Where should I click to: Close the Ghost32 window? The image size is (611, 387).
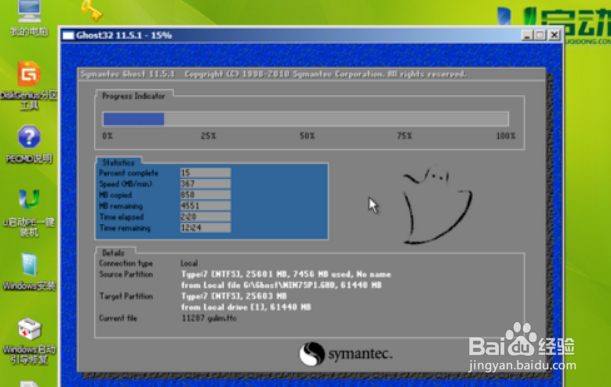pyautogui.click(x=554, y=35)
